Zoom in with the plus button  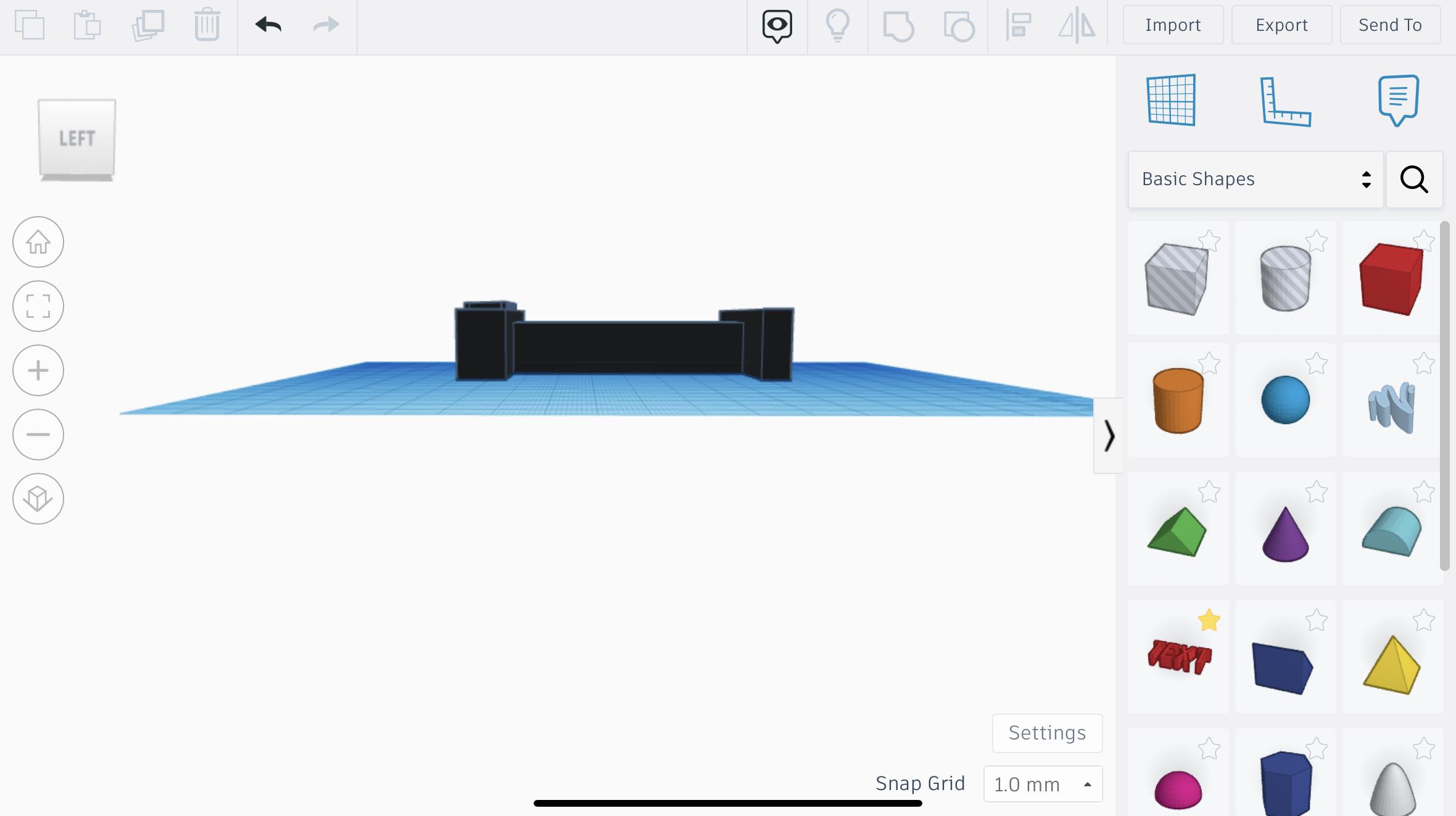(x=38, y=370)
